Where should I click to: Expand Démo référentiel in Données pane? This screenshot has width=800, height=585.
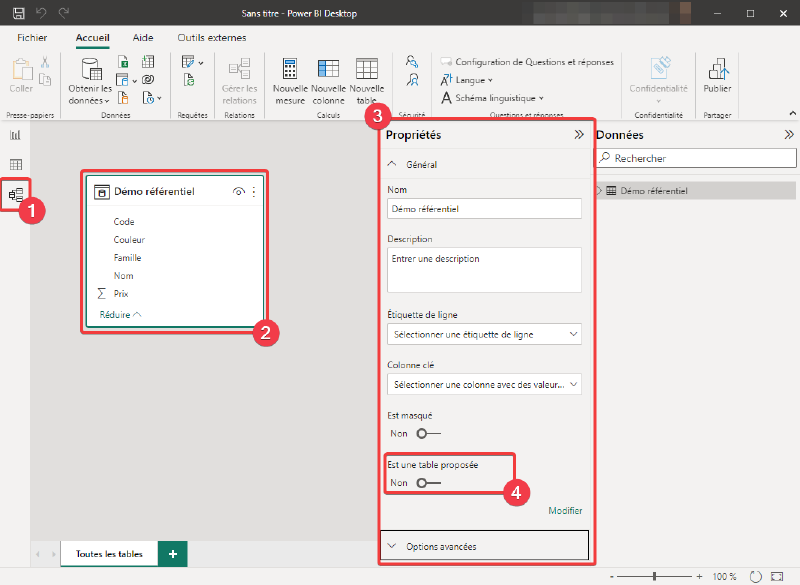599,191
